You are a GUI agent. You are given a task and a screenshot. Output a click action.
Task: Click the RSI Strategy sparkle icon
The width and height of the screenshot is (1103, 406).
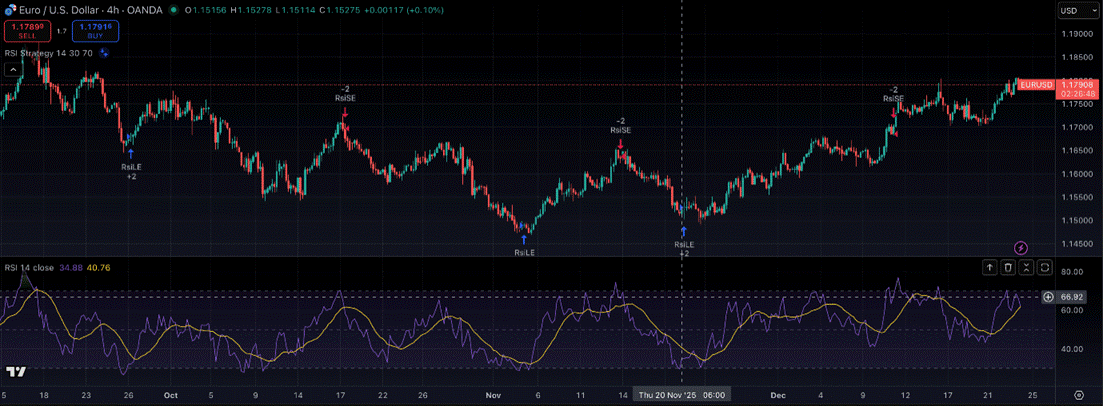tap(103, 53)
